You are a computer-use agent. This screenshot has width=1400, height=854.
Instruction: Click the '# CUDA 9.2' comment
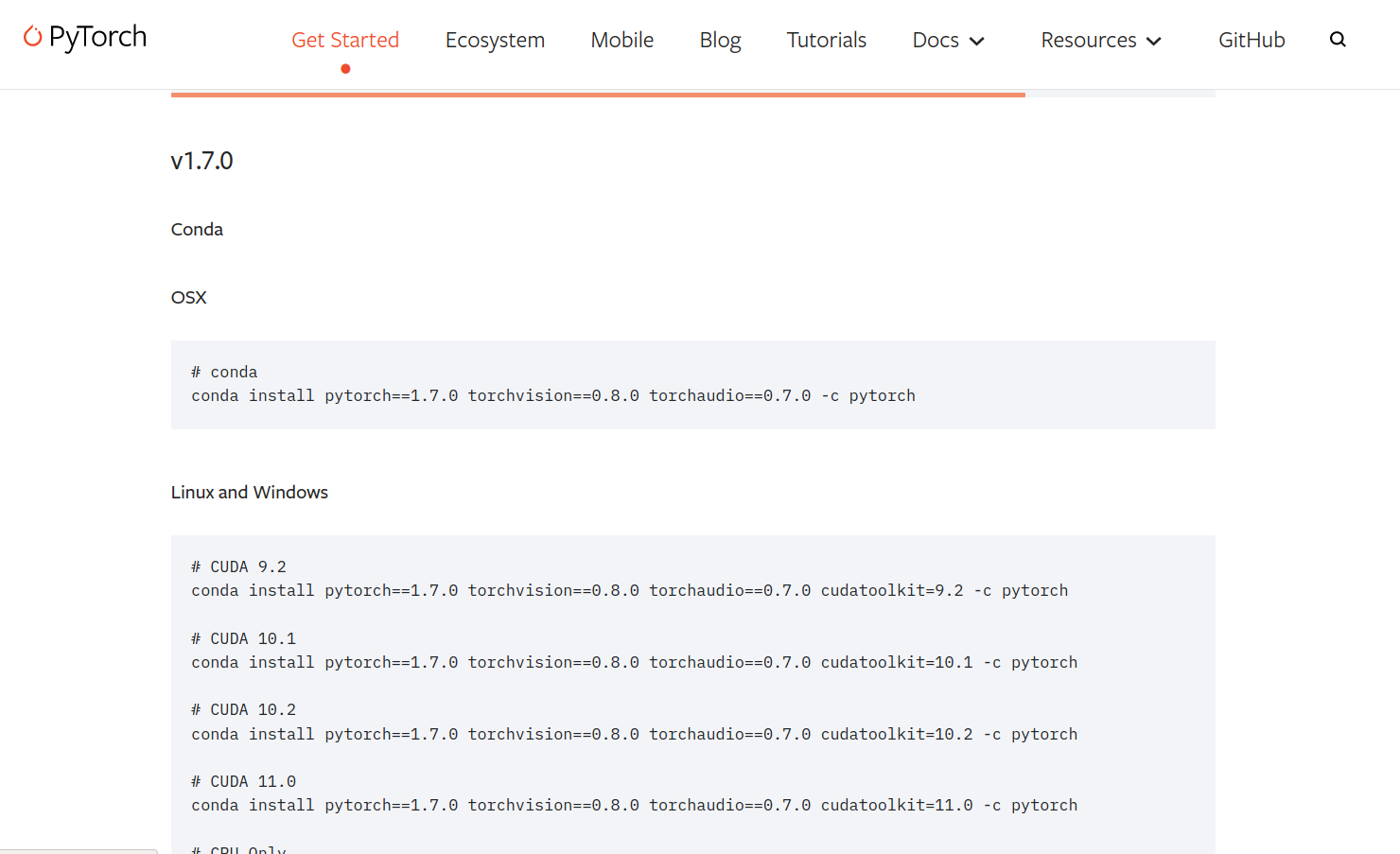pyautogui.click(x=238, y=566)
